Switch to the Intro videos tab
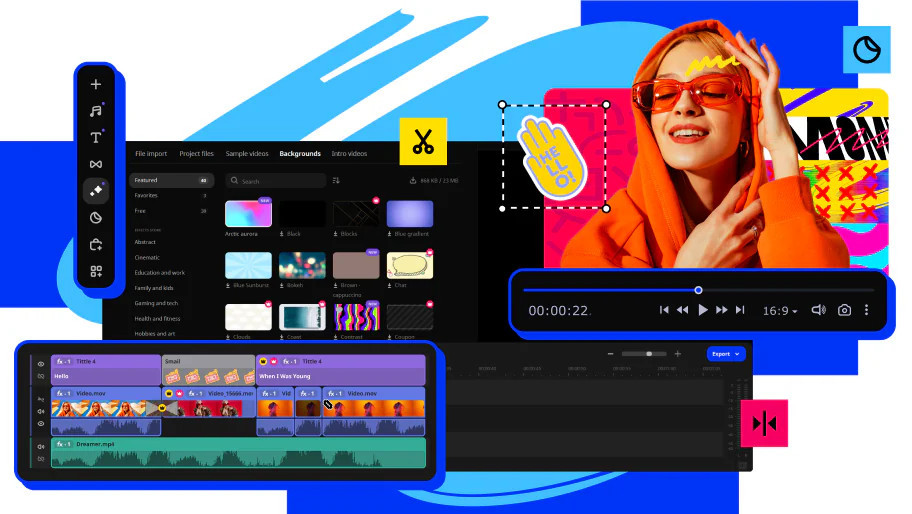The image size is (912, 514). coord(349,154)
